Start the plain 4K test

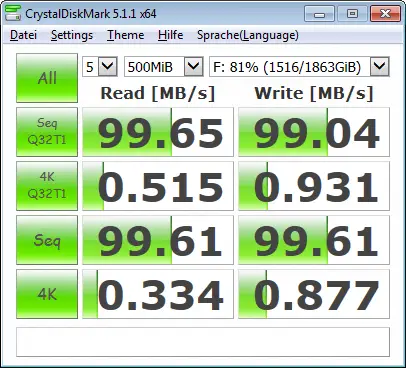point(47,294)
